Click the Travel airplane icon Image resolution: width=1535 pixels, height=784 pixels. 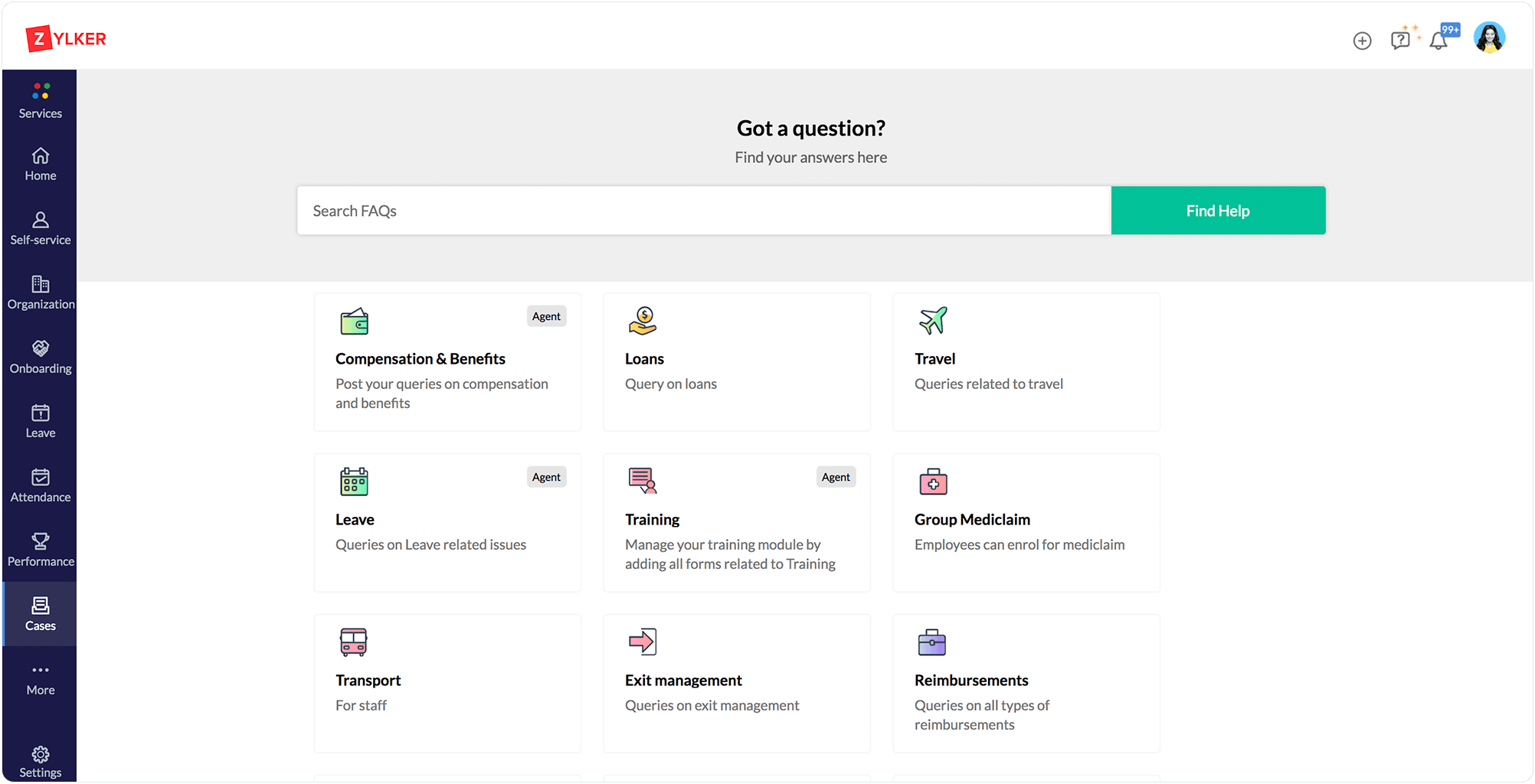(x=933, y=321)
